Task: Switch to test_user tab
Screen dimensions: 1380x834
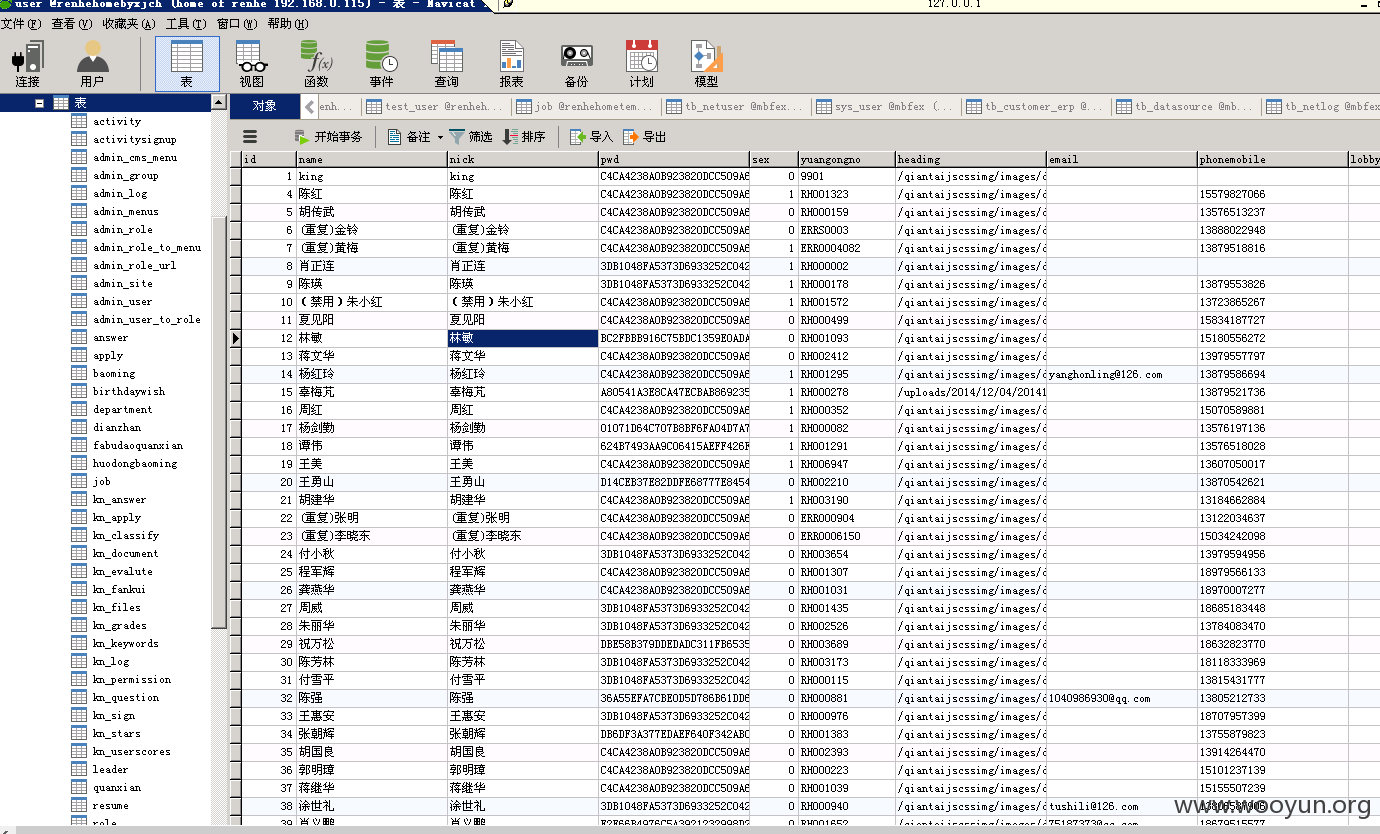Action: tap(436, 106)
